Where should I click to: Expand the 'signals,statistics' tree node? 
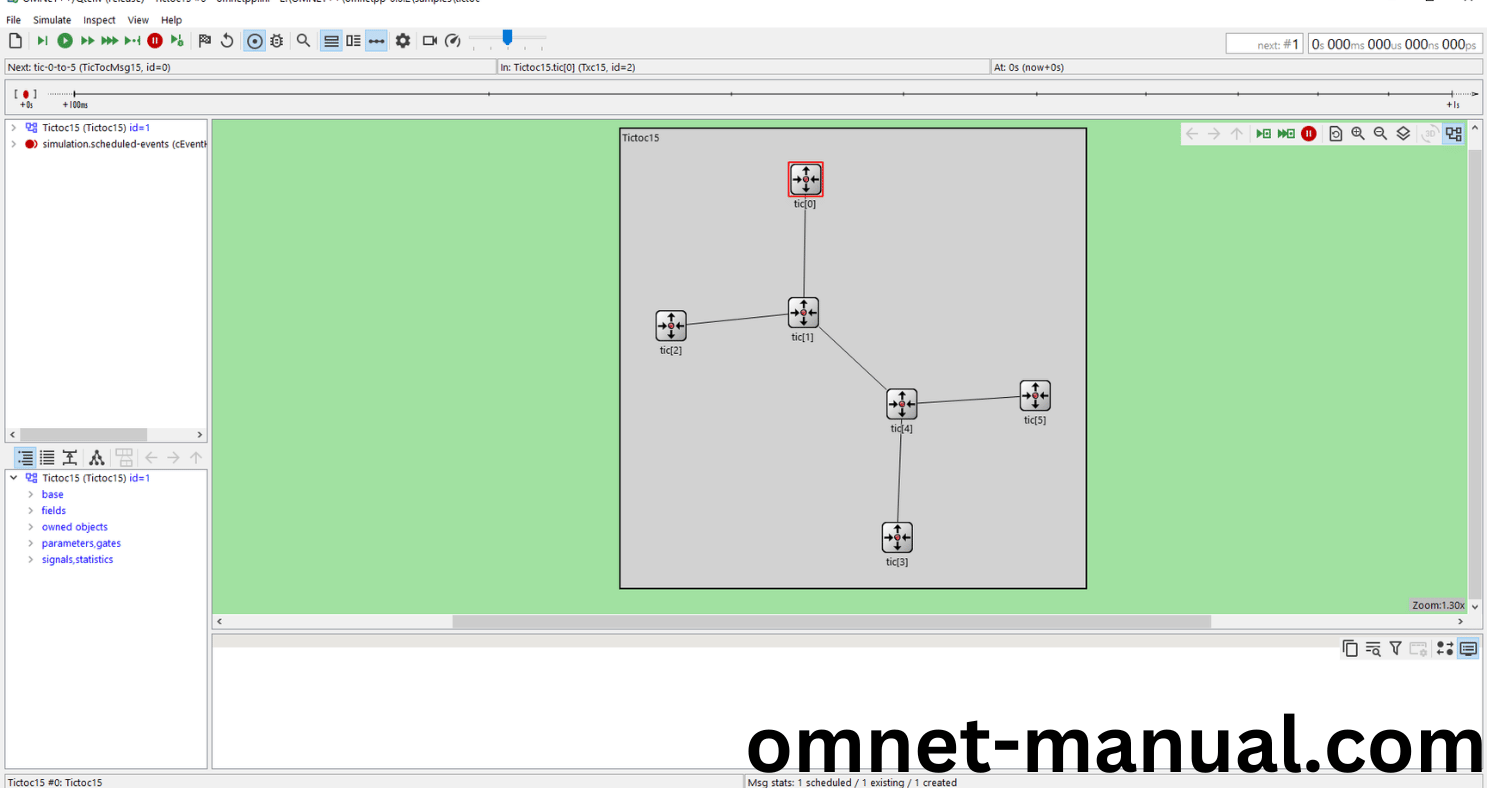30,560
